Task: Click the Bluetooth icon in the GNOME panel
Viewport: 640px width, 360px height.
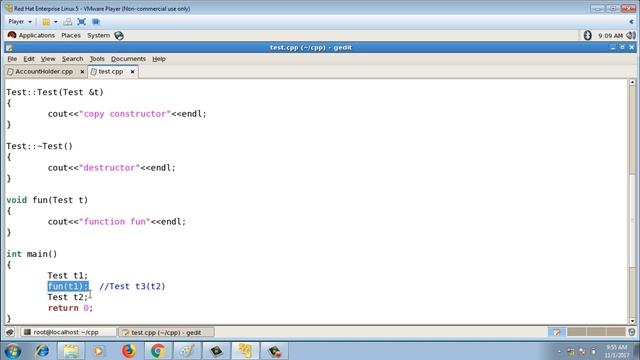Action: tap(587, 36)
